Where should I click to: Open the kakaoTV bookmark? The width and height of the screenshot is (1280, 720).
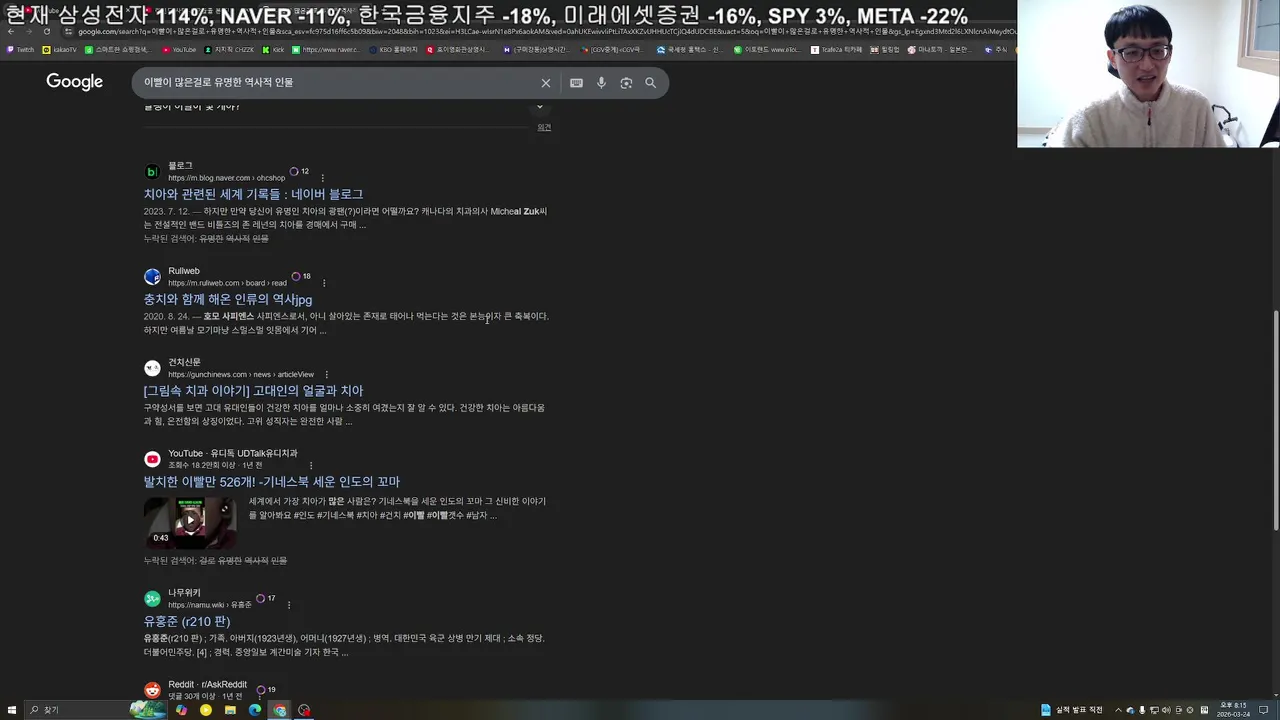pyautogui.click(x=60, y=49)
